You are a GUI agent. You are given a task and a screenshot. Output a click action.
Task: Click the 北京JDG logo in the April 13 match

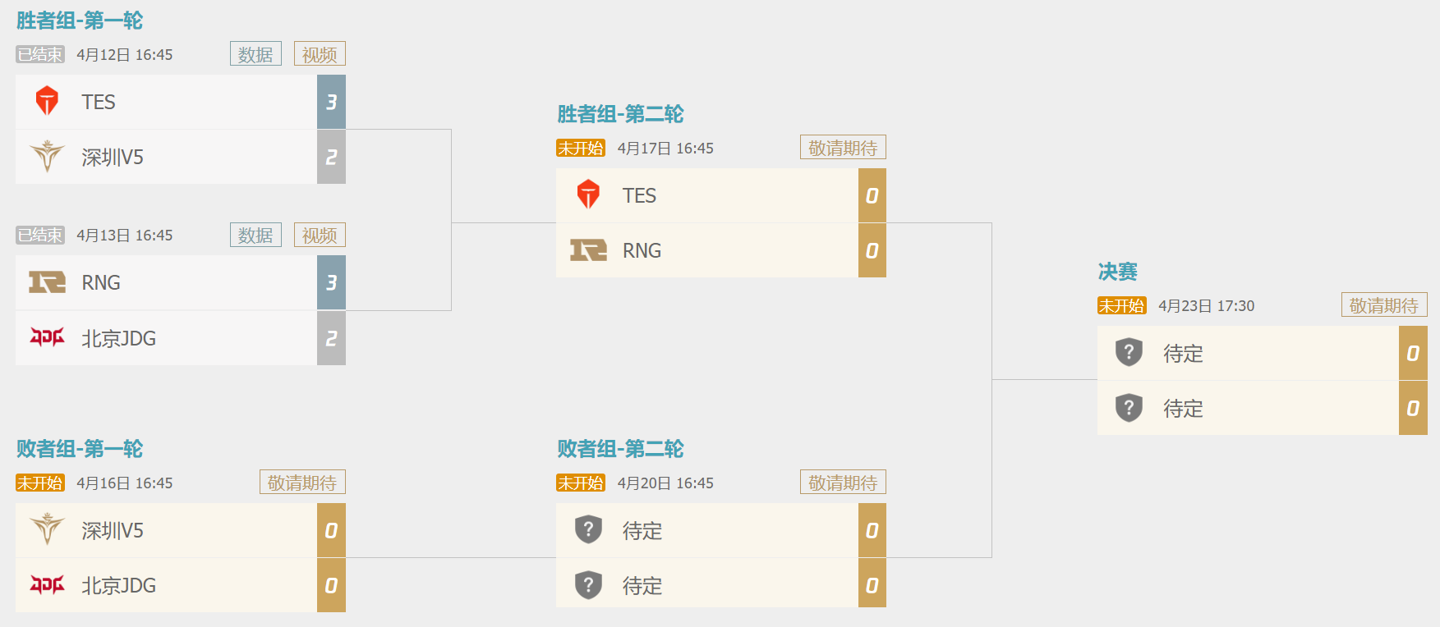click(x=47, y=338)
